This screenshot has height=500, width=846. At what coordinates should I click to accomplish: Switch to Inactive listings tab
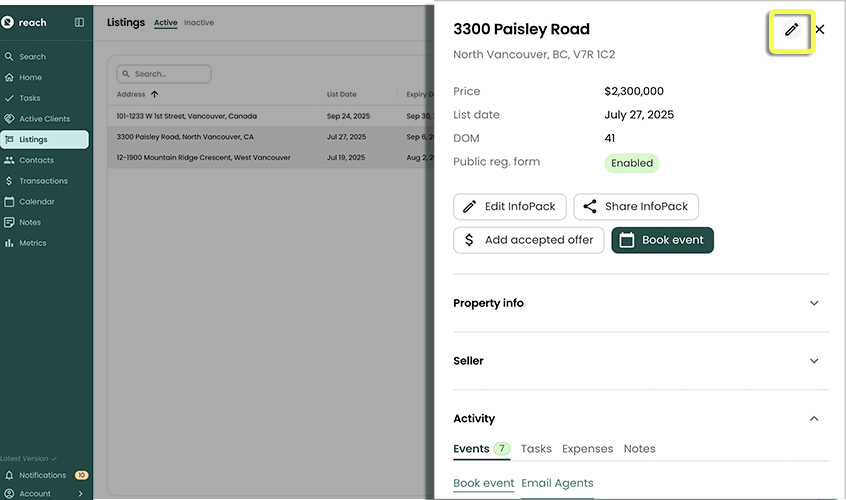click(x=199, y=23)
